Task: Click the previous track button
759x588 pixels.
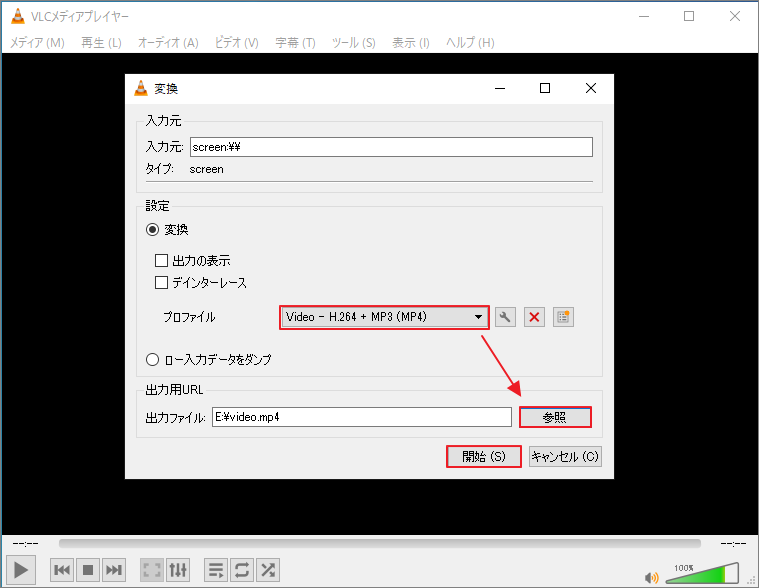Action: pos(62,570)
